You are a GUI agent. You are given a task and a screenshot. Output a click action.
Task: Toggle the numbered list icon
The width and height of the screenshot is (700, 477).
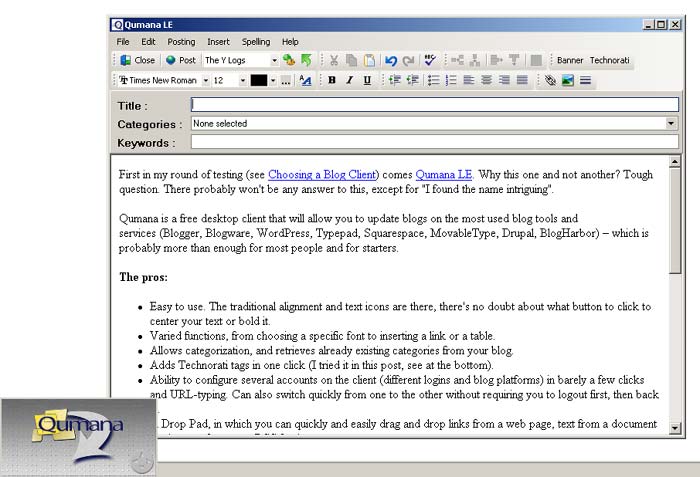(451, 80)
